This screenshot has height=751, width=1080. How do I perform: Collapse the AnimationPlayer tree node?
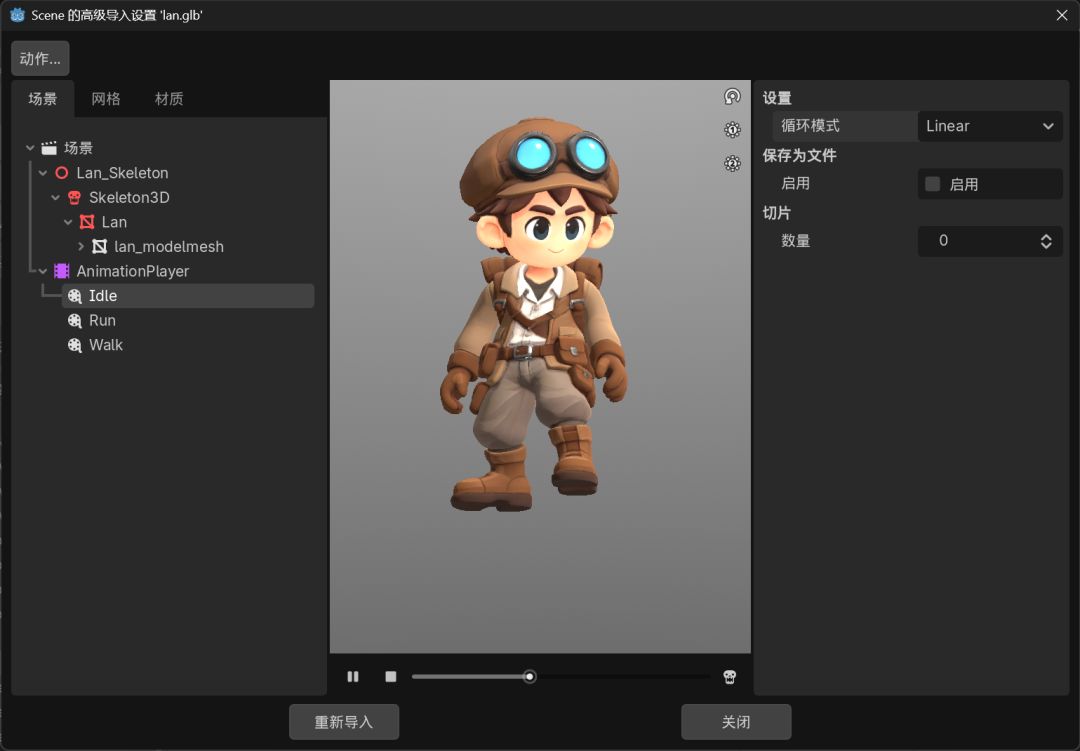point(43,271)
